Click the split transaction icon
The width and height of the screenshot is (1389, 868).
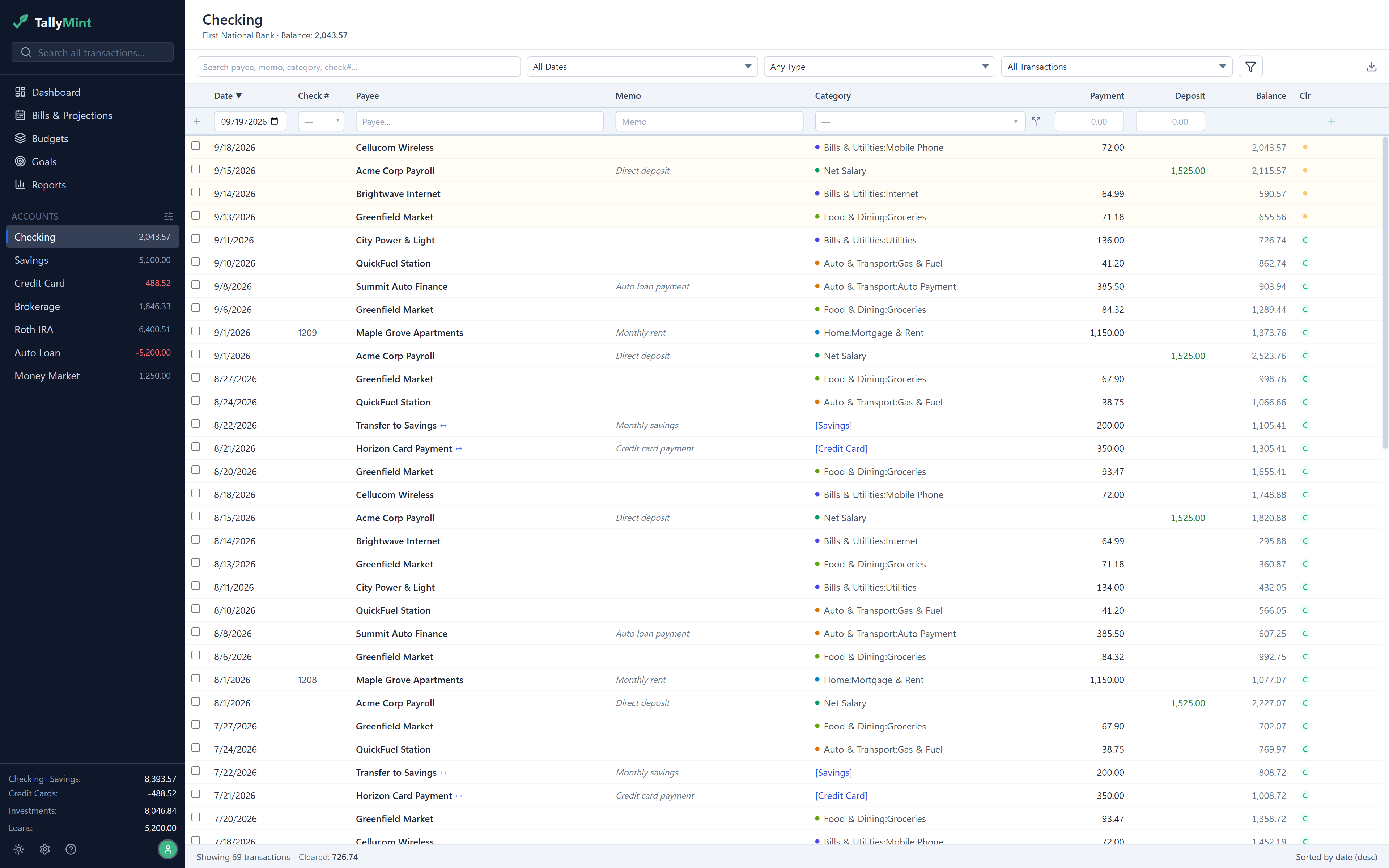click(x=1036, y=121)
